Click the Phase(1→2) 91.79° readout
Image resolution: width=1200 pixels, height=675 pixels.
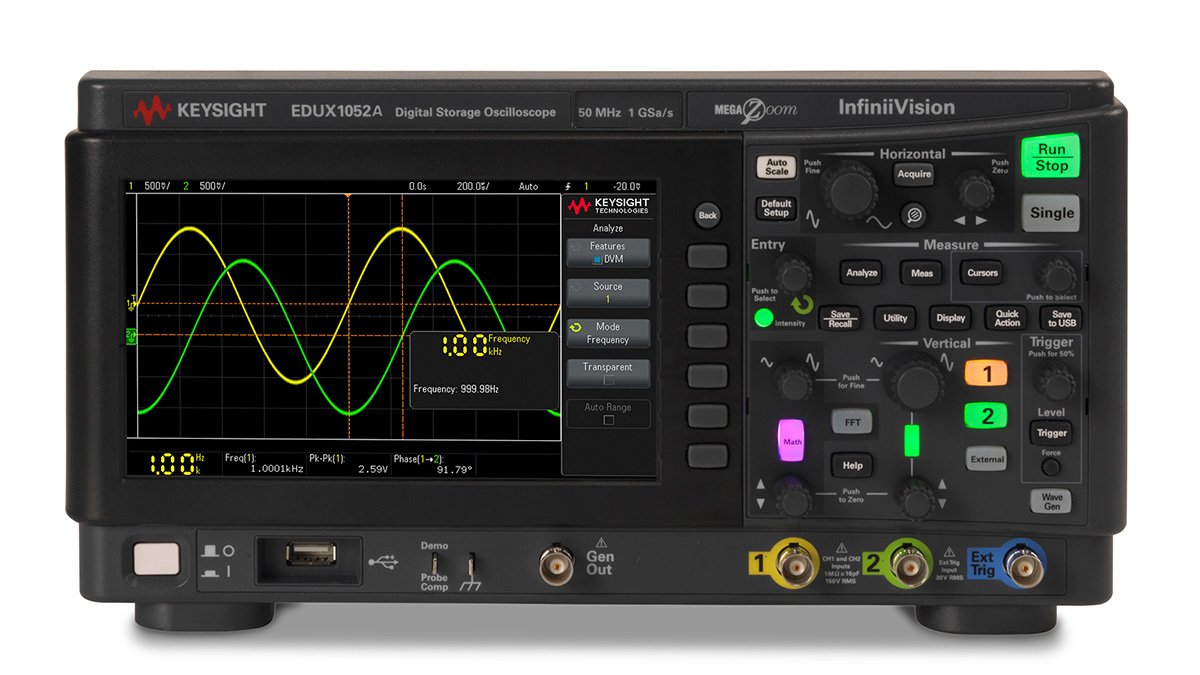coord(433,462)
